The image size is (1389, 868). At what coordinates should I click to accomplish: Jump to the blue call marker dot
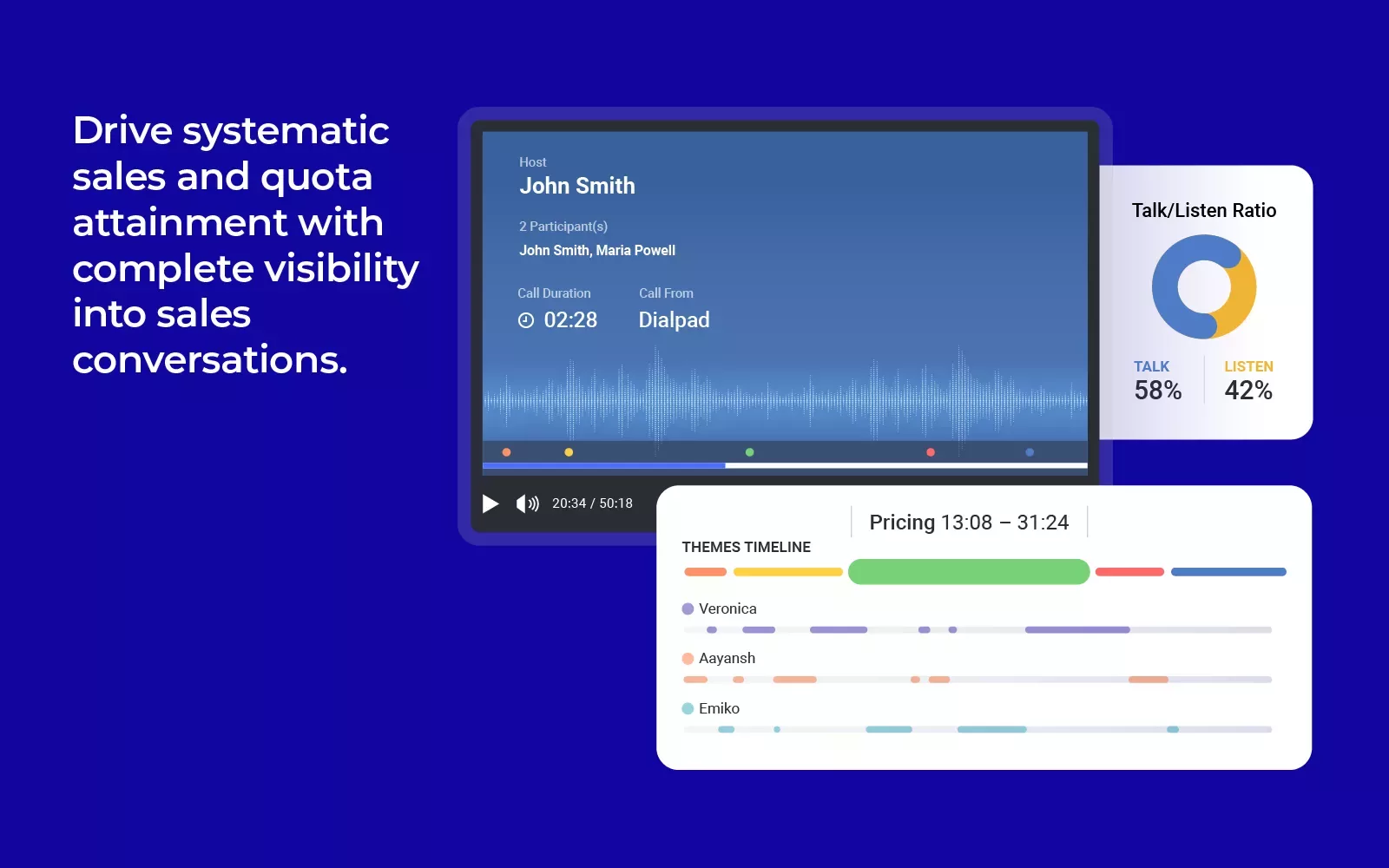point(1030,452)
